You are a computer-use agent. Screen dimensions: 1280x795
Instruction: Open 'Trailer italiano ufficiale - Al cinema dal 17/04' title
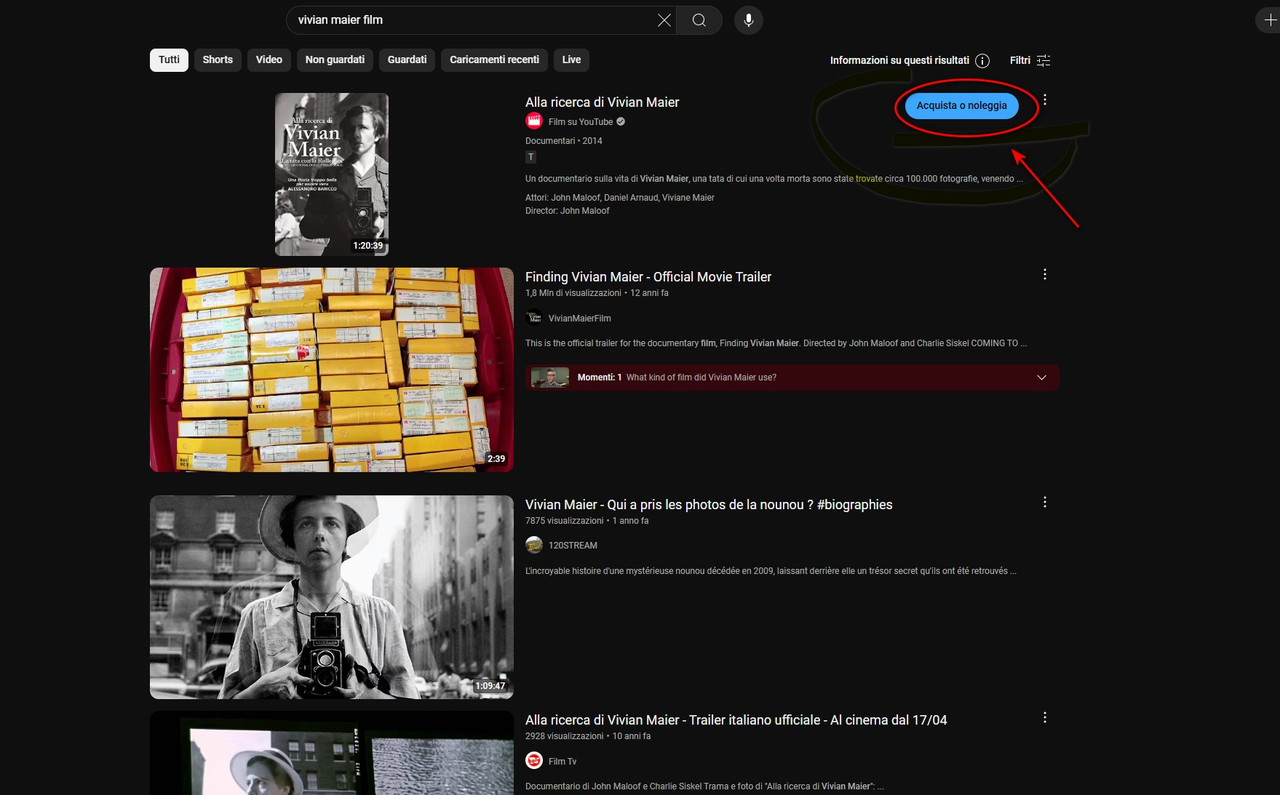pos(736,720)
